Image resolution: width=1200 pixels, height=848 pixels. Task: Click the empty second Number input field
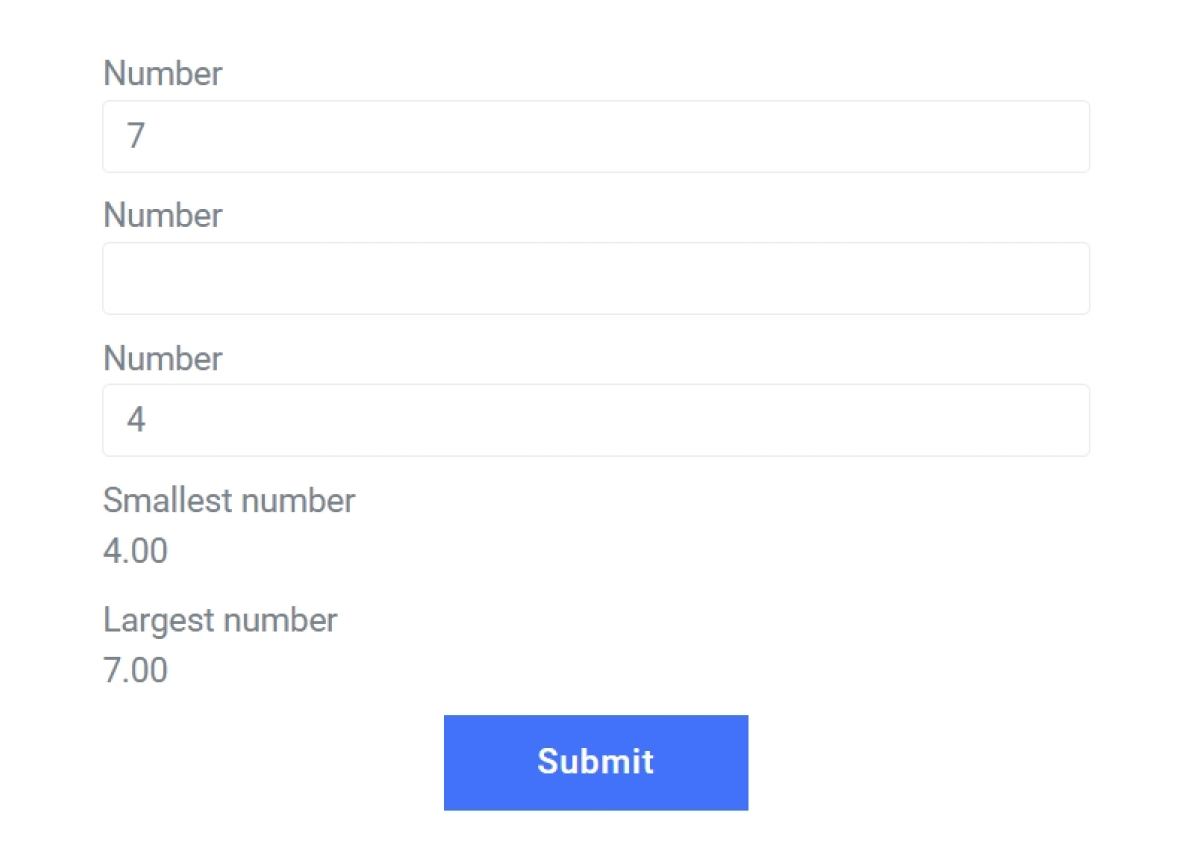[x=595, y=278]
